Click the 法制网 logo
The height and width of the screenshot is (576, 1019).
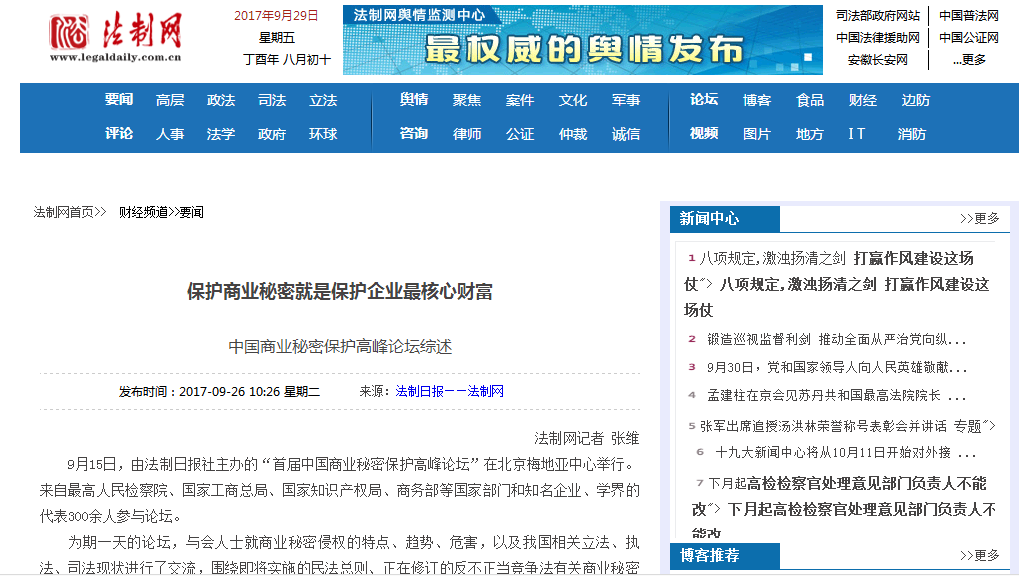(115, 38)
